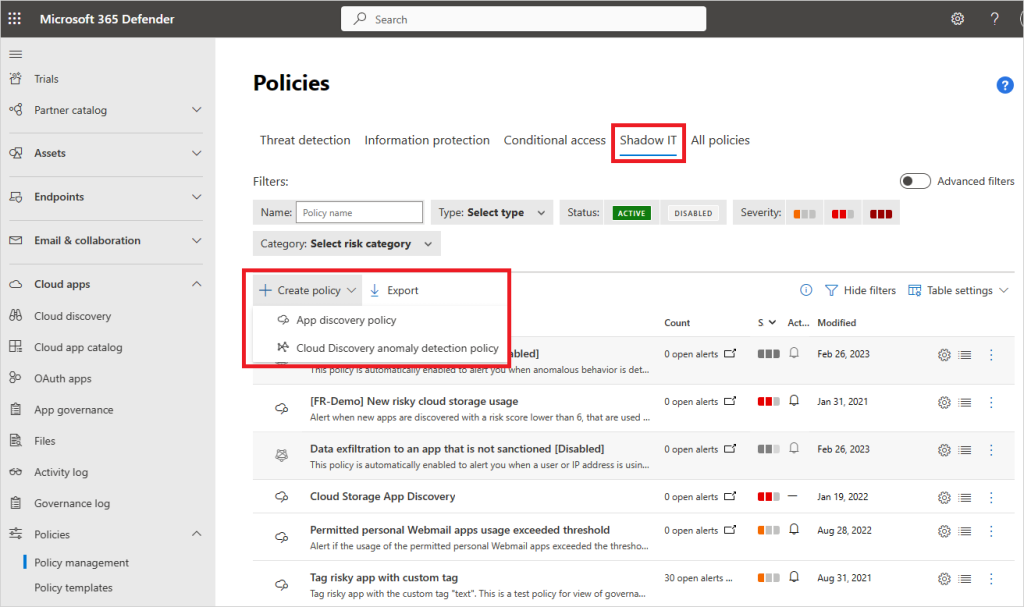The width and height of the screenshot is (1024, 607).
Task: Click more options for Tag risky app policy
Action: pyautogui.click(x=991, y=578)
